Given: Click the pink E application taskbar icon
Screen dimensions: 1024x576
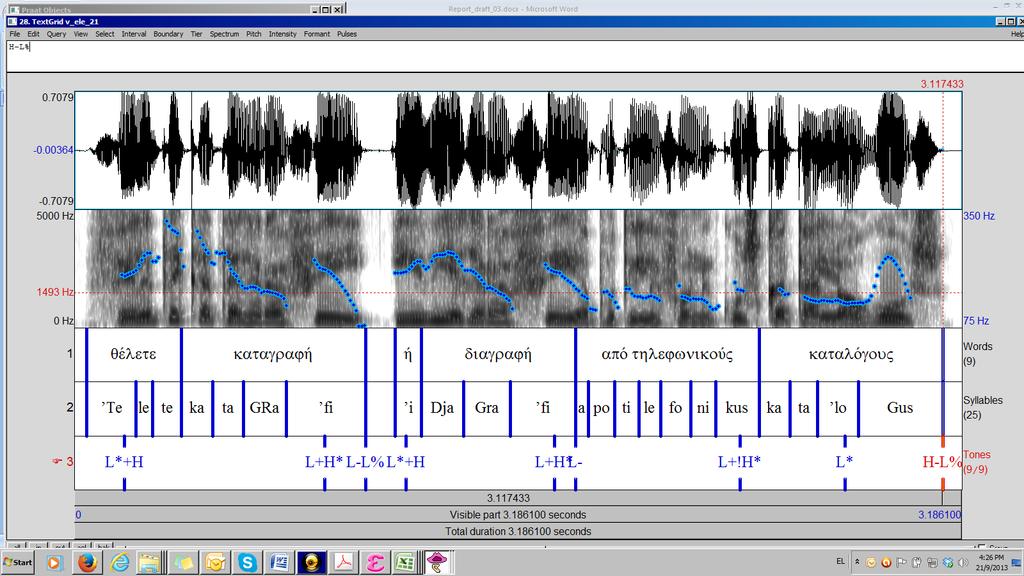Looking at the screenshot, I should coord(375,562).
